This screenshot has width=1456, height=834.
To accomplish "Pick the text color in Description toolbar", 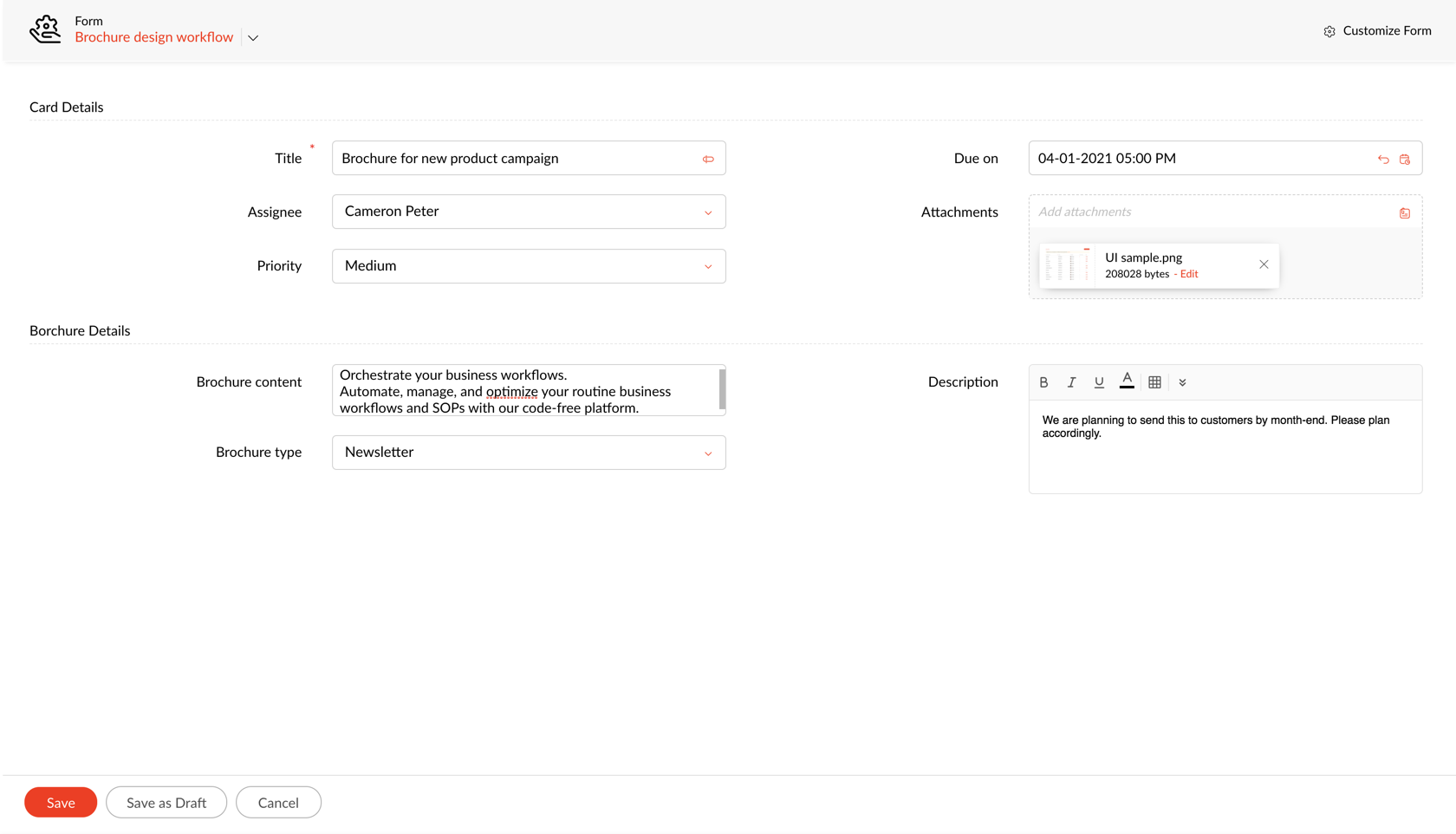I will pos(1127,381).
